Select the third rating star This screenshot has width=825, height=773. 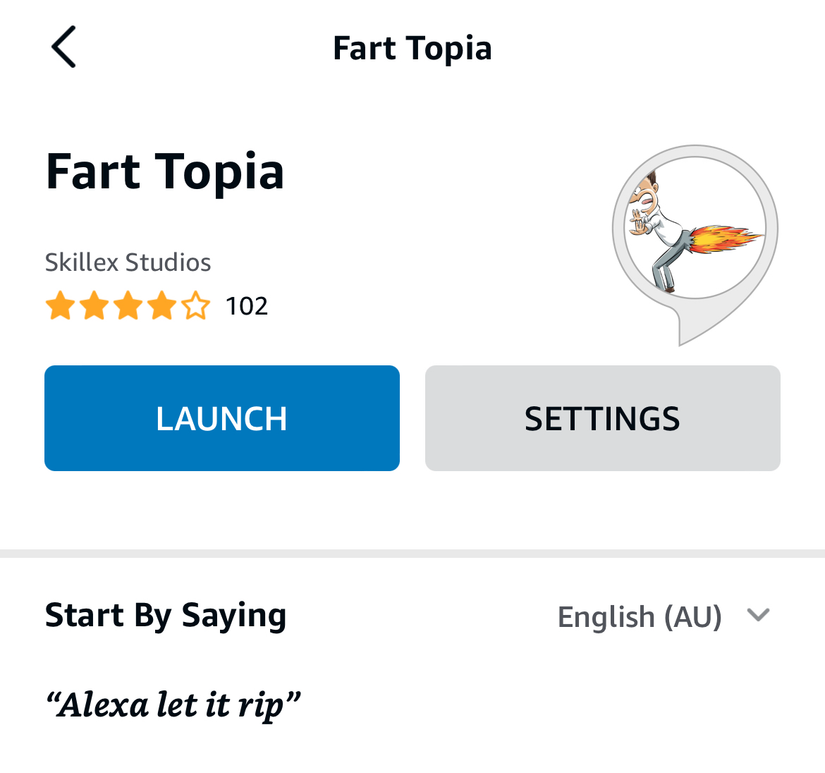(128, 306)
